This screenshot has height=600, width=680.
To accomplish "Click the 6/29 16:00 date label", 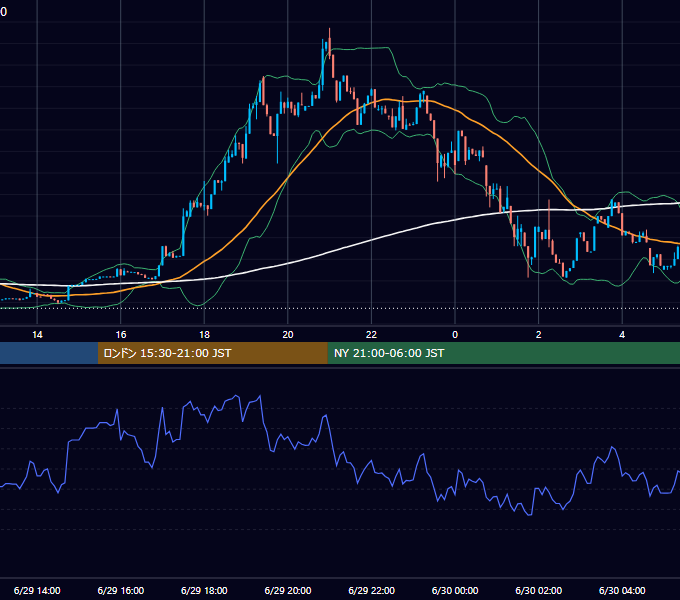I will 121,590.
